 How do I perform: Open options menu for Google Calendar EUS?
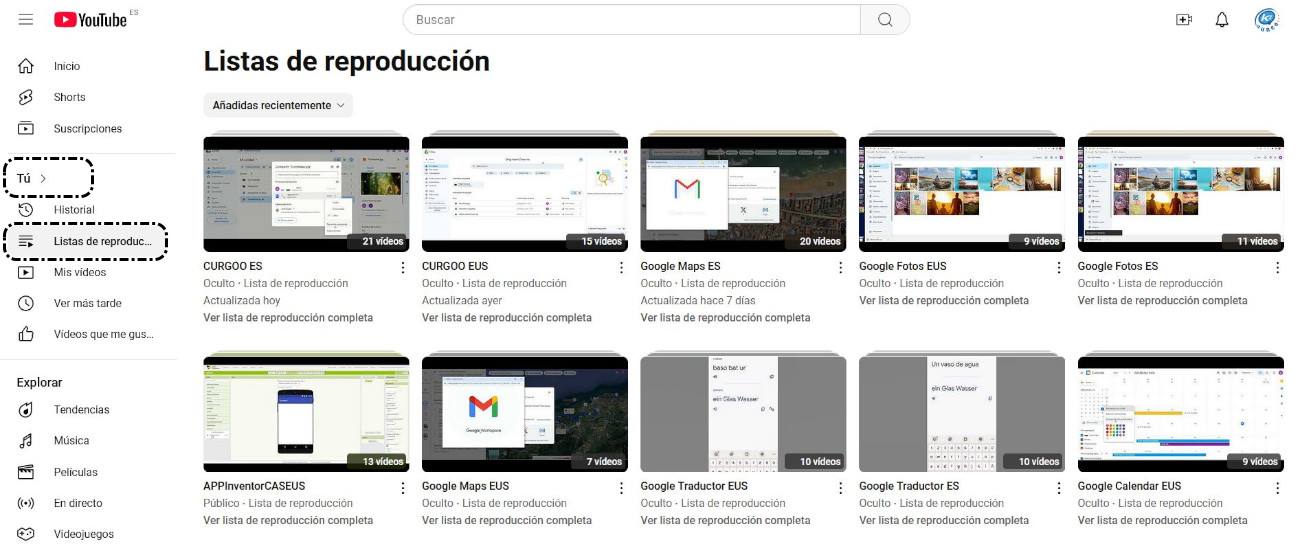(x=1277, y=487)
